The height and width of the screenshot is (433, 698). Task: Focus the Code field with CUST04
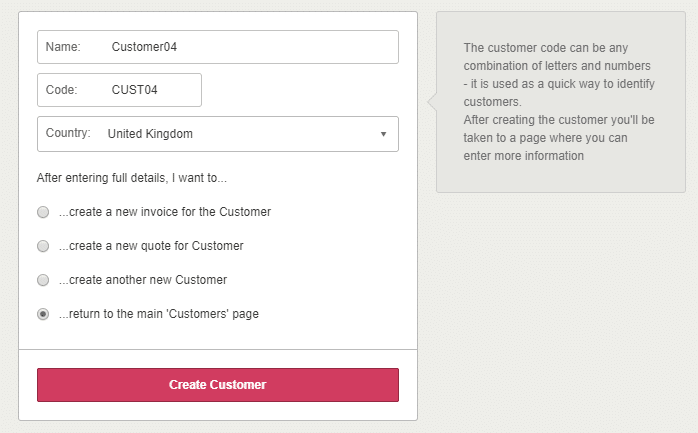tap(150, 90)
